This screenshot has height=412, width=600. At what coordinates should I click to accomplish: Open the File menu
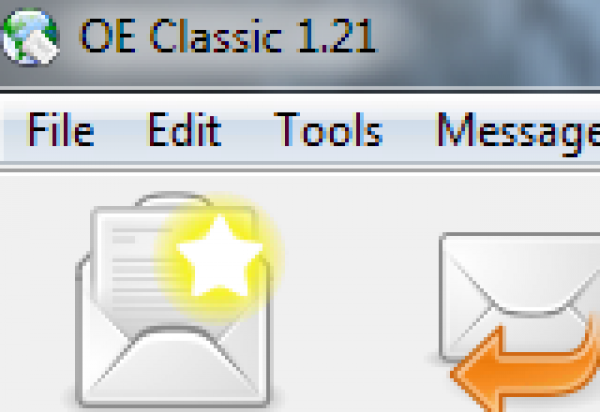tap(61, 130)
